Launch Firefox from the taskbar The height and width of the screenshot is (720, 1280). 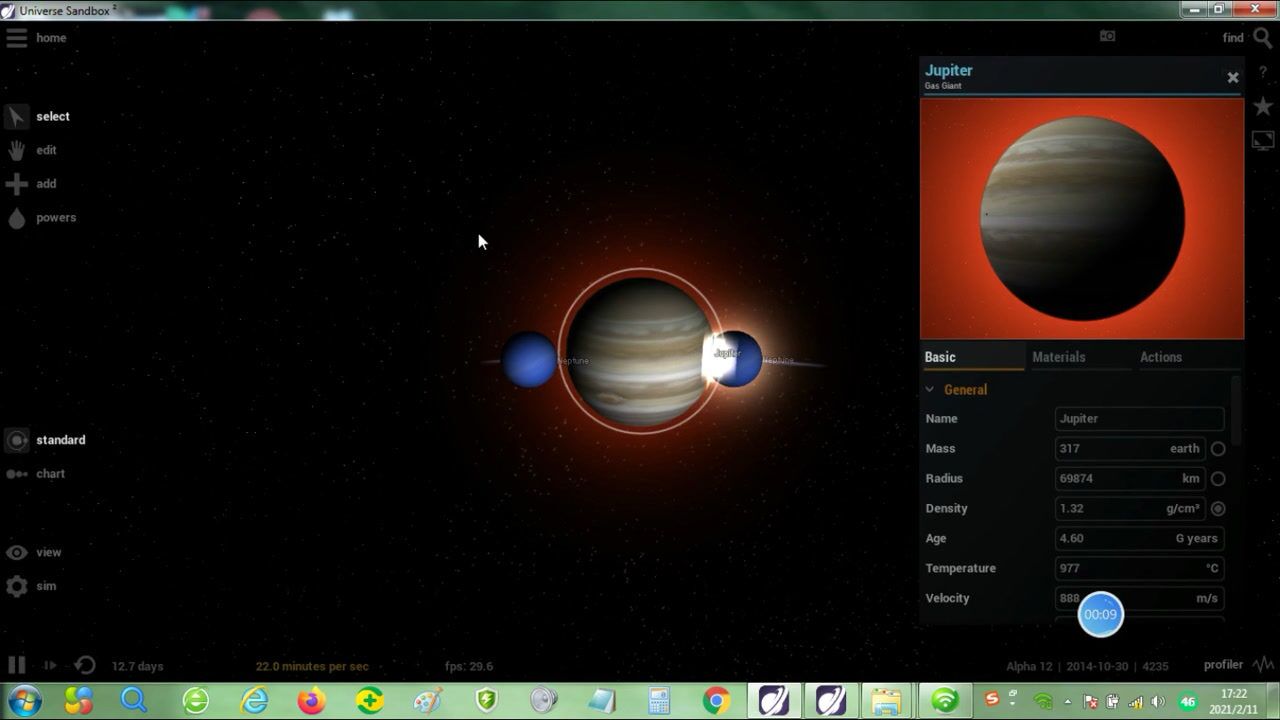tap(312, 701)
